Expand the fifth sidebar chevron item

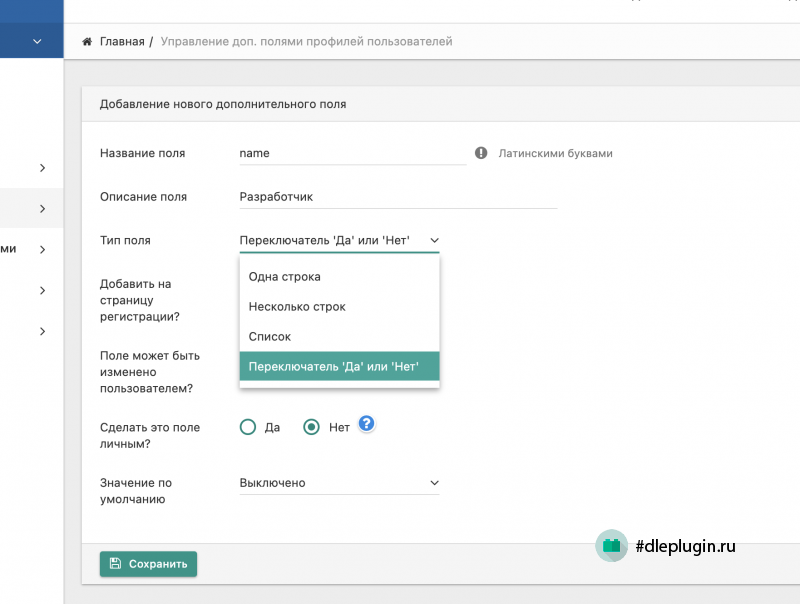pyautogui.click(x=42, y=331)
